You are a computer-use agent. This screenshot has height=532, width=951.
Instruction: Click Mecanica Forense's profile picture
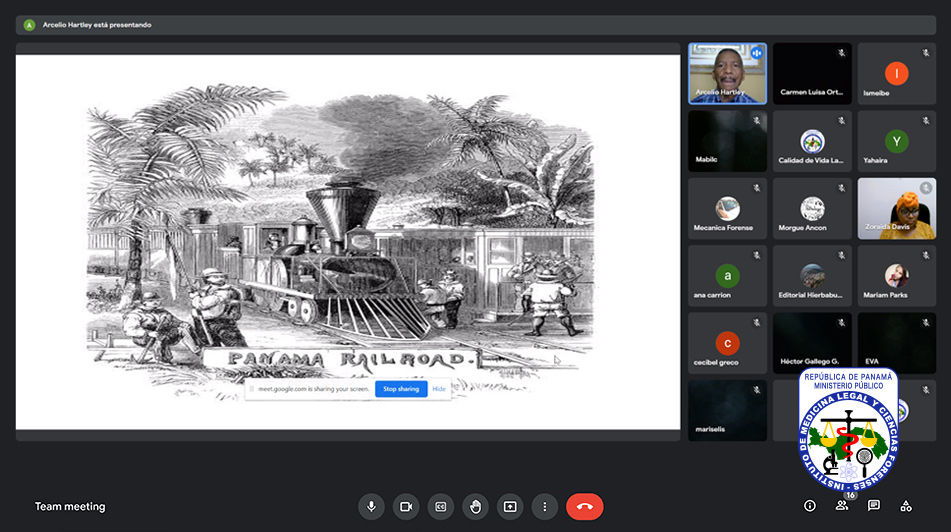(x=727, y=209)
